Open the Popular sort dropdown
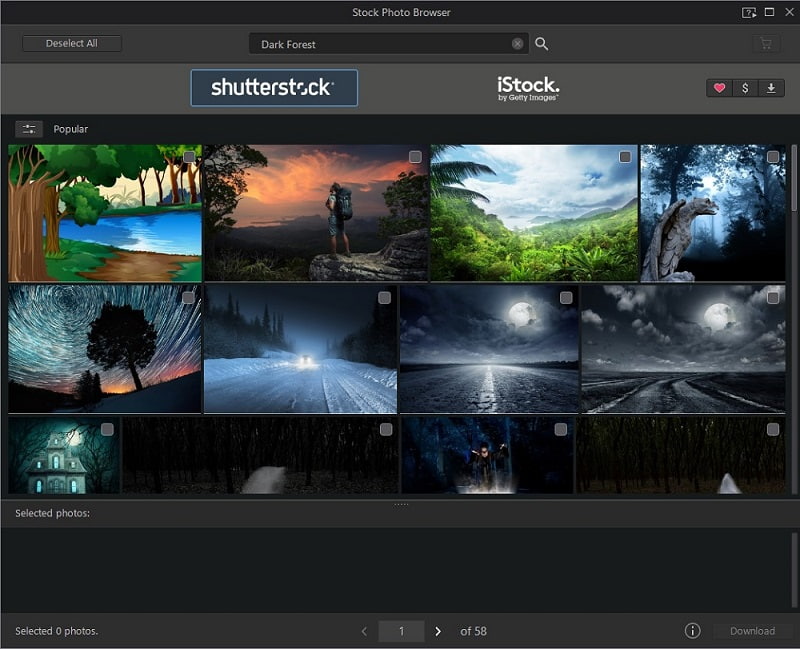800x649 pixels. coord(71,128)
